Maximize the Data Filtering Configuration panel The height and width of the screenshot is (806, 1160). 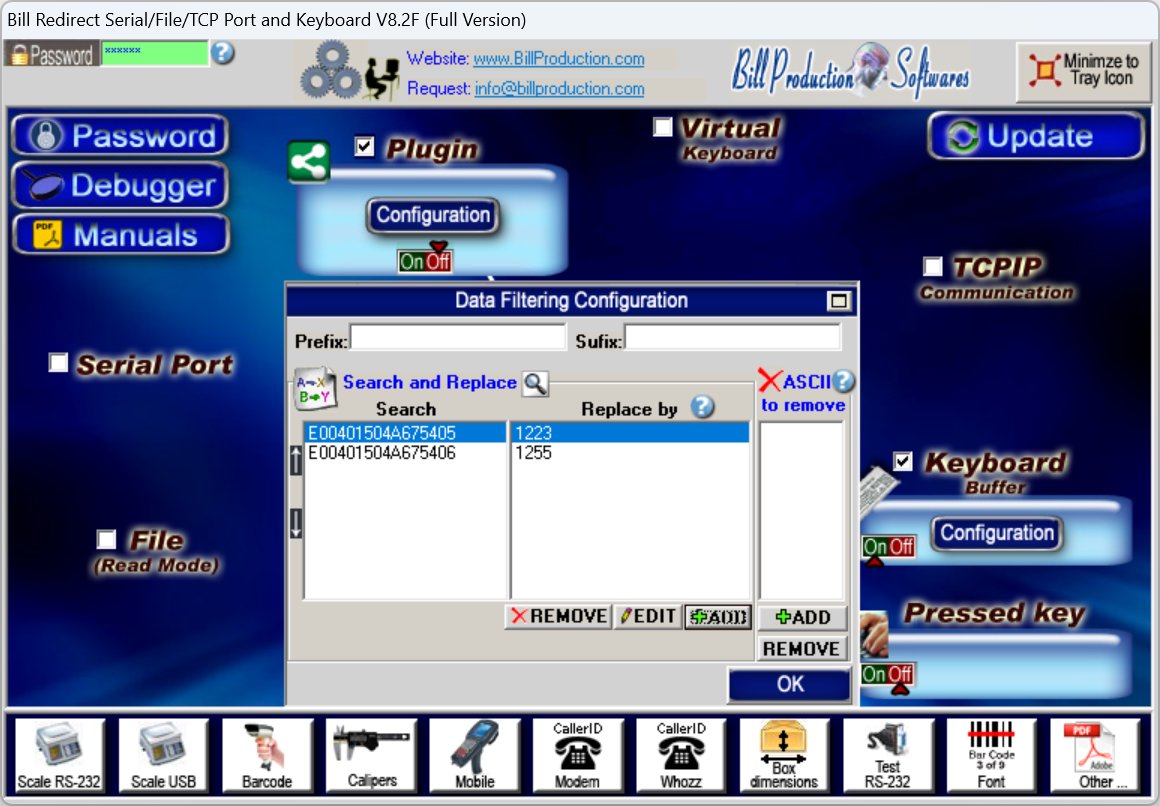point(839,300)
